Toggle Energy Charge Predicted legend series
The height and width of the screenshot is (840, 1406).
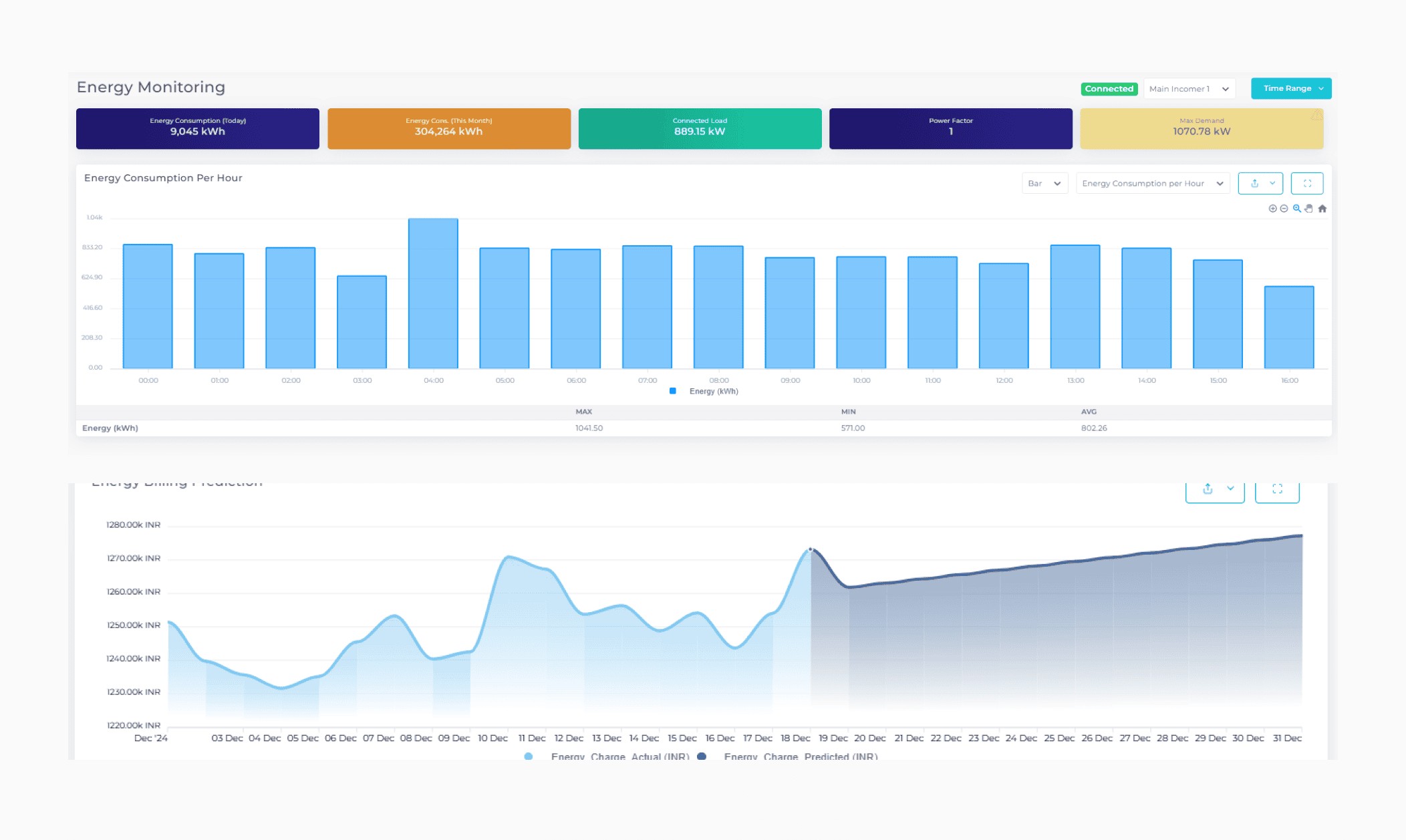click(800, 756)
